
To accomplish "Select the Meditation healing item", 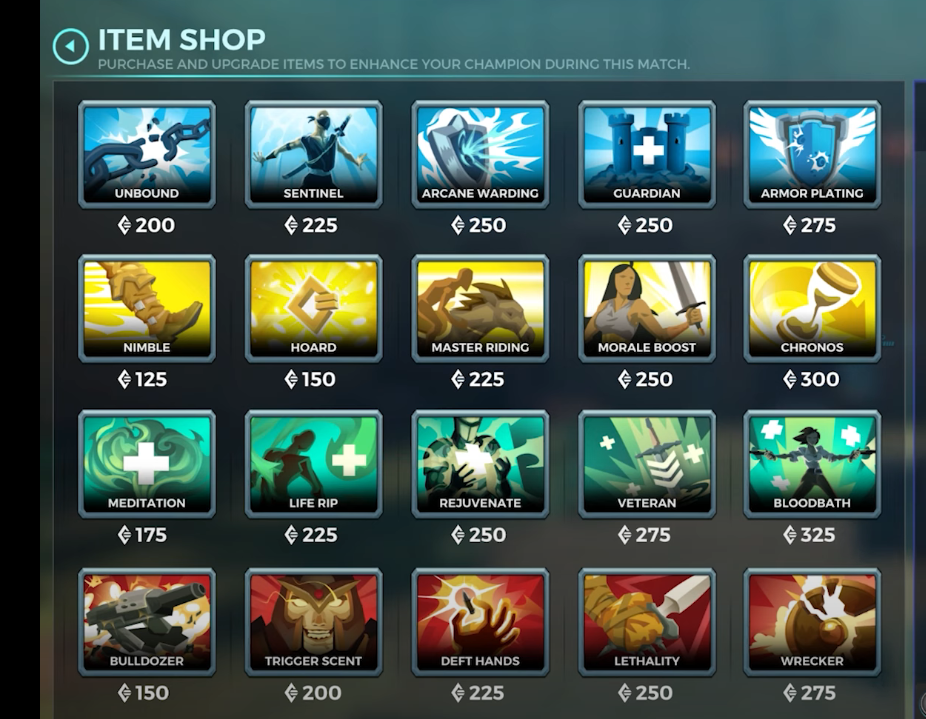I will (147, 464).
